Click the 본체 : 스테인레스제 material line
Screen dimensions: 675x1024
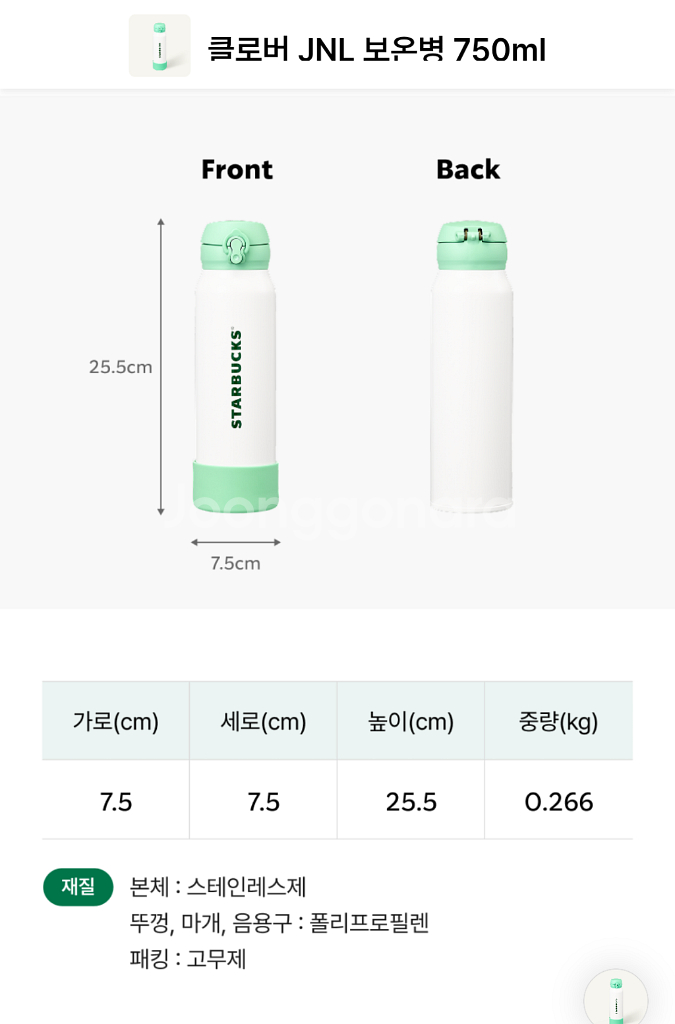pyautogui.click(x=218, y=887)
